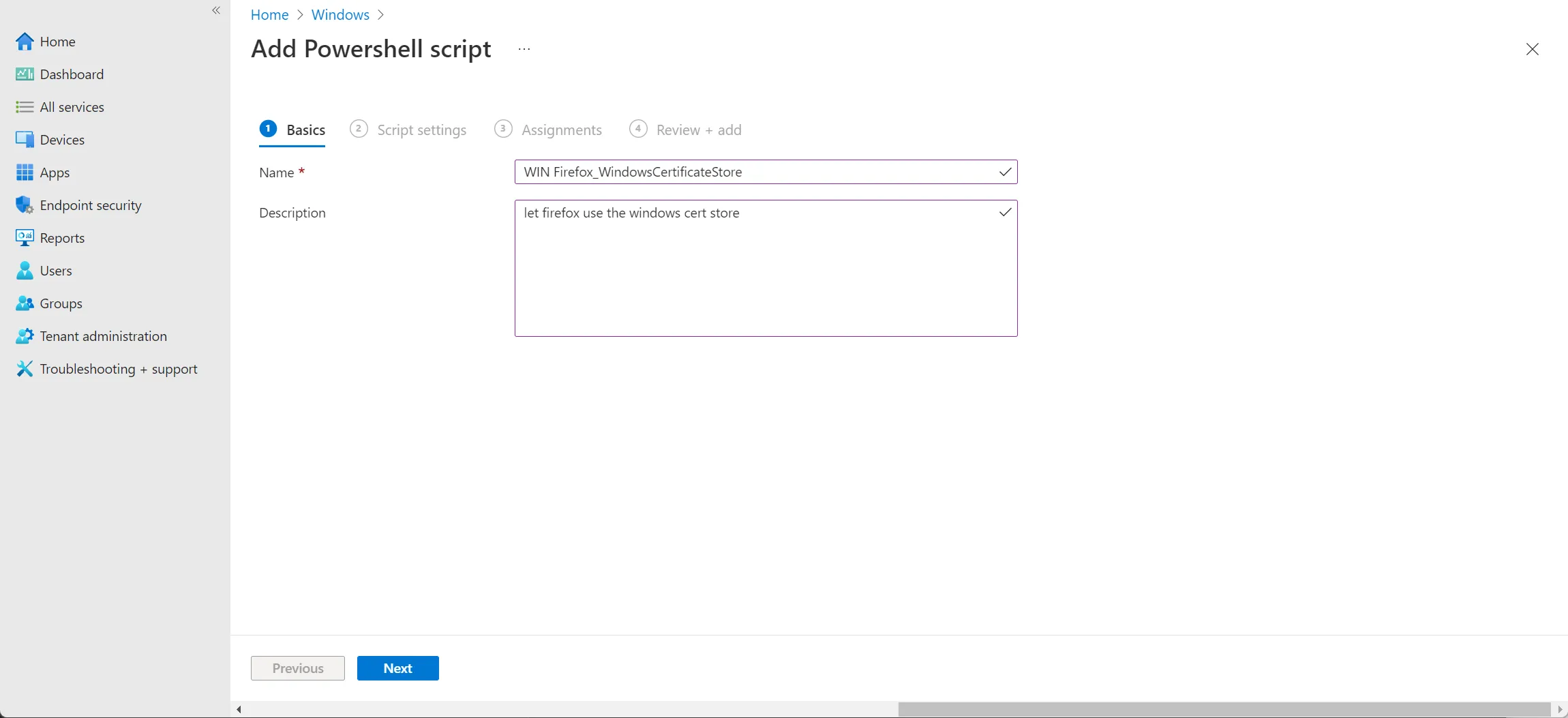Open the Reports icon
This screenshot has width=1568, height=718.
[25, 238]
